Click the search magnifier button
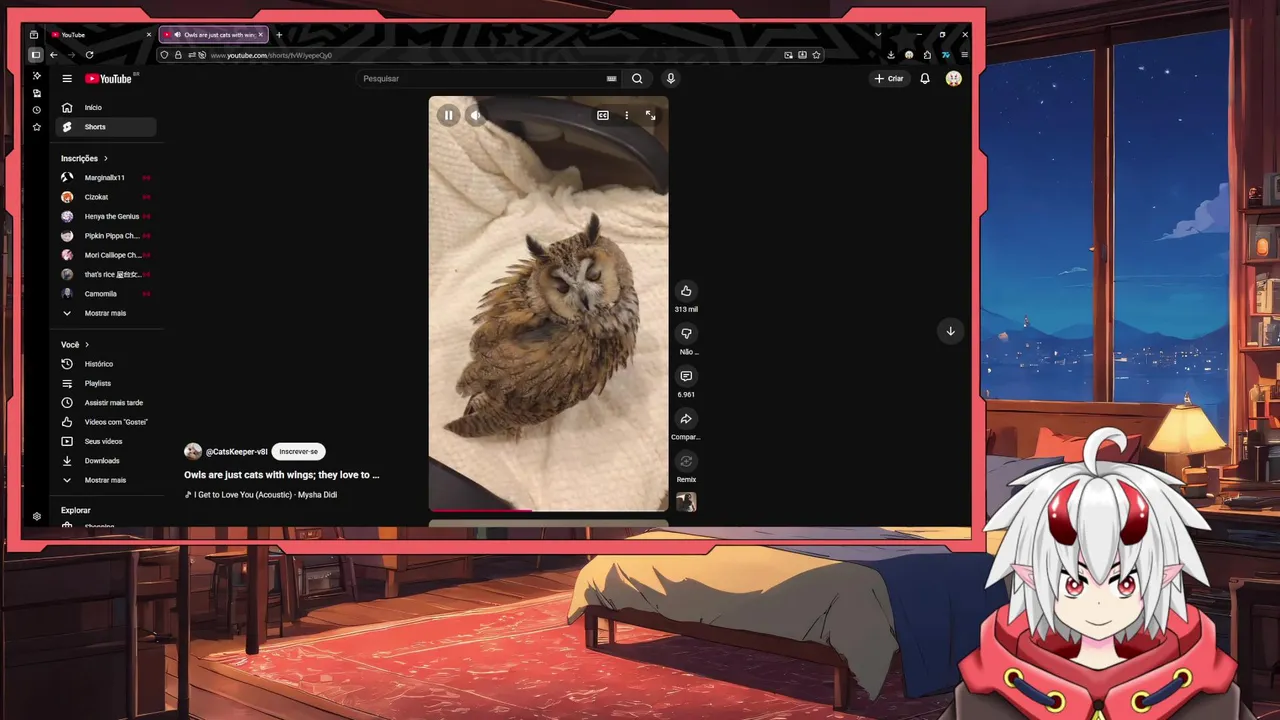 (x=637, y=78)
